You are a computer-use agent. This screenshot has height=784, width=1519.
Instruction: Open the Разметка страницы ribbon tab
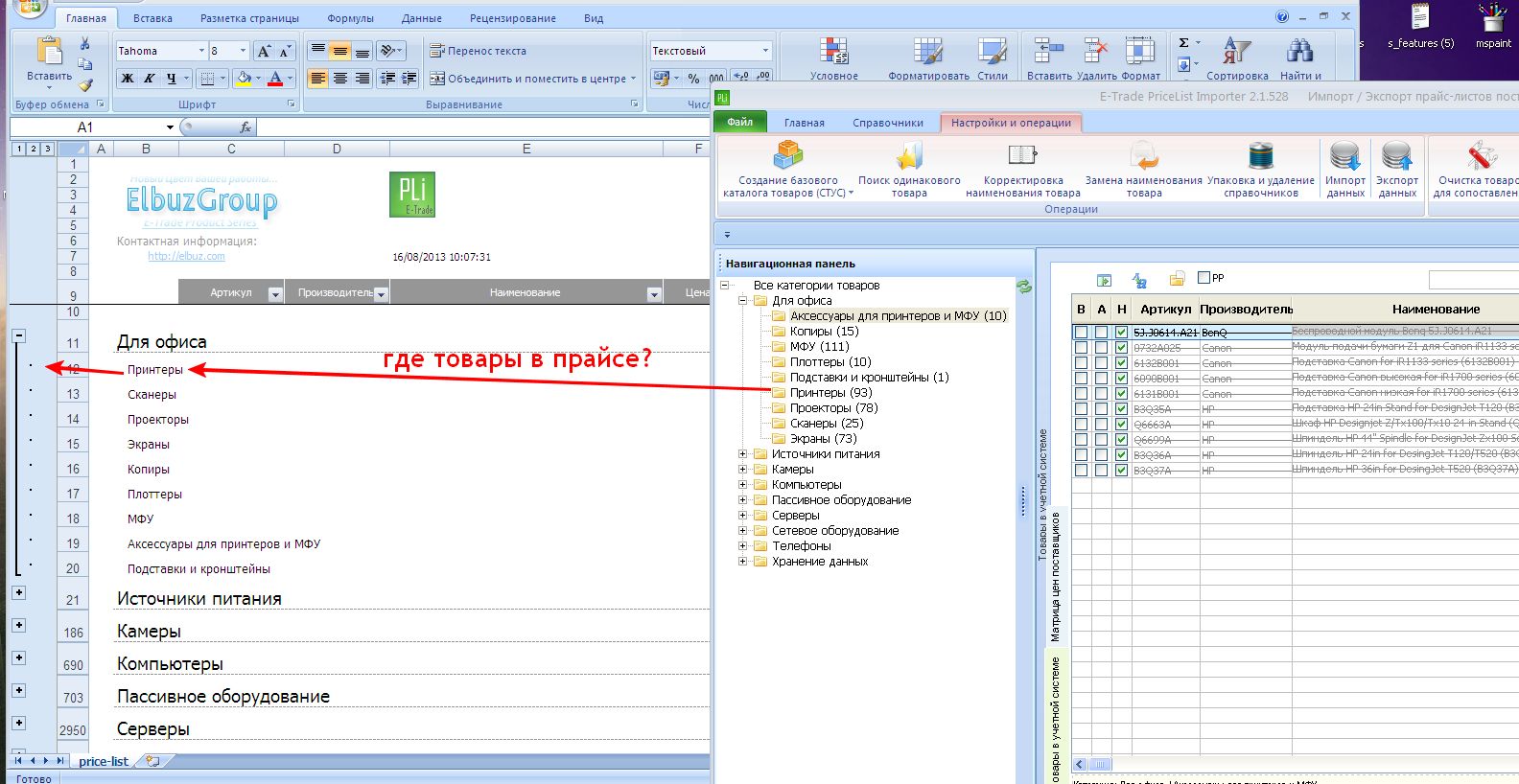(x=249, y=18)
